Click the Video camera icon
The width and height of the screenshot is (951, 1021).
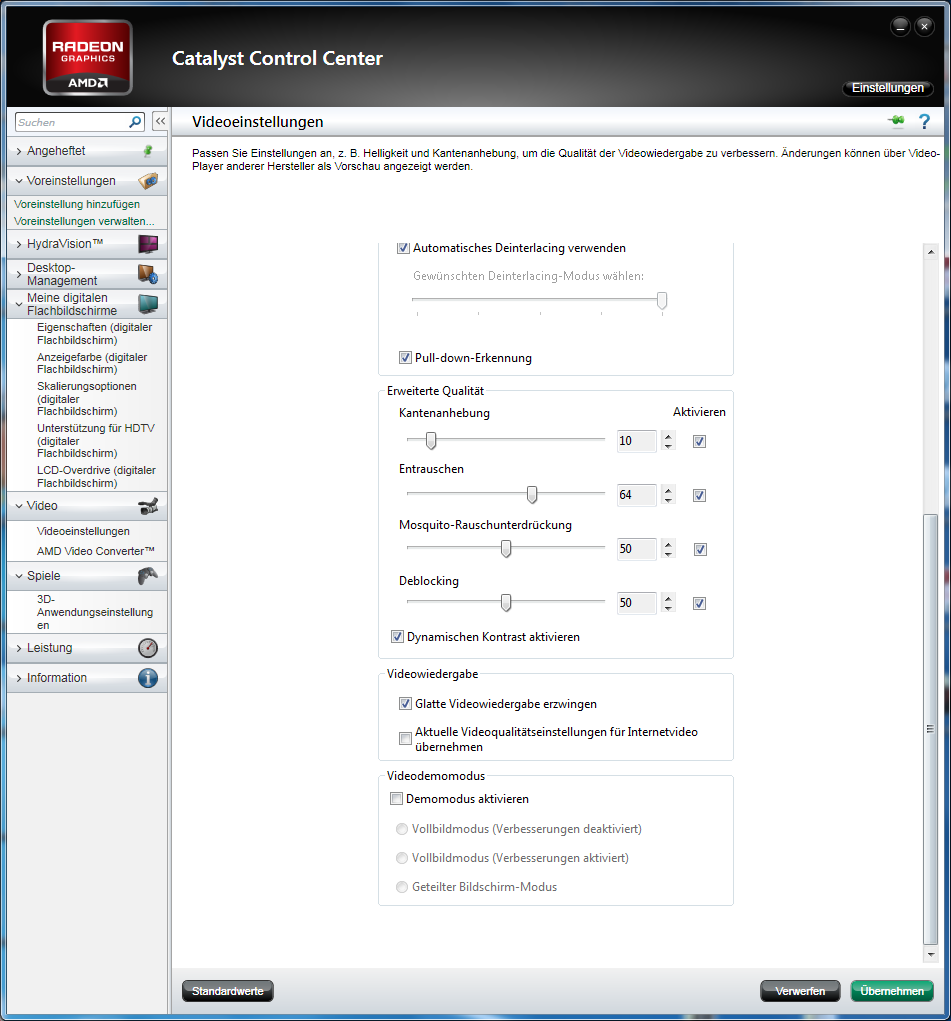coord(148,506)
